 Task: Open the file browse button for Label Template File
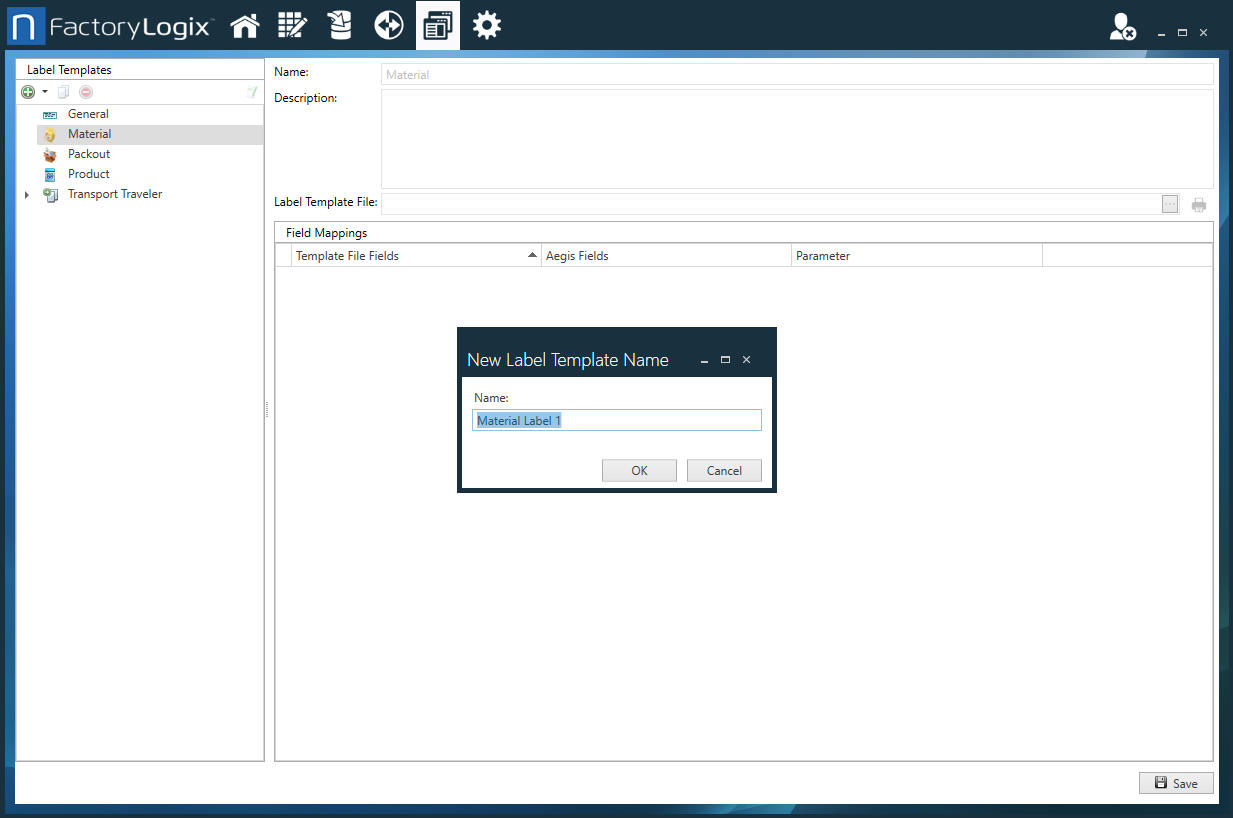click(1170, 203)
